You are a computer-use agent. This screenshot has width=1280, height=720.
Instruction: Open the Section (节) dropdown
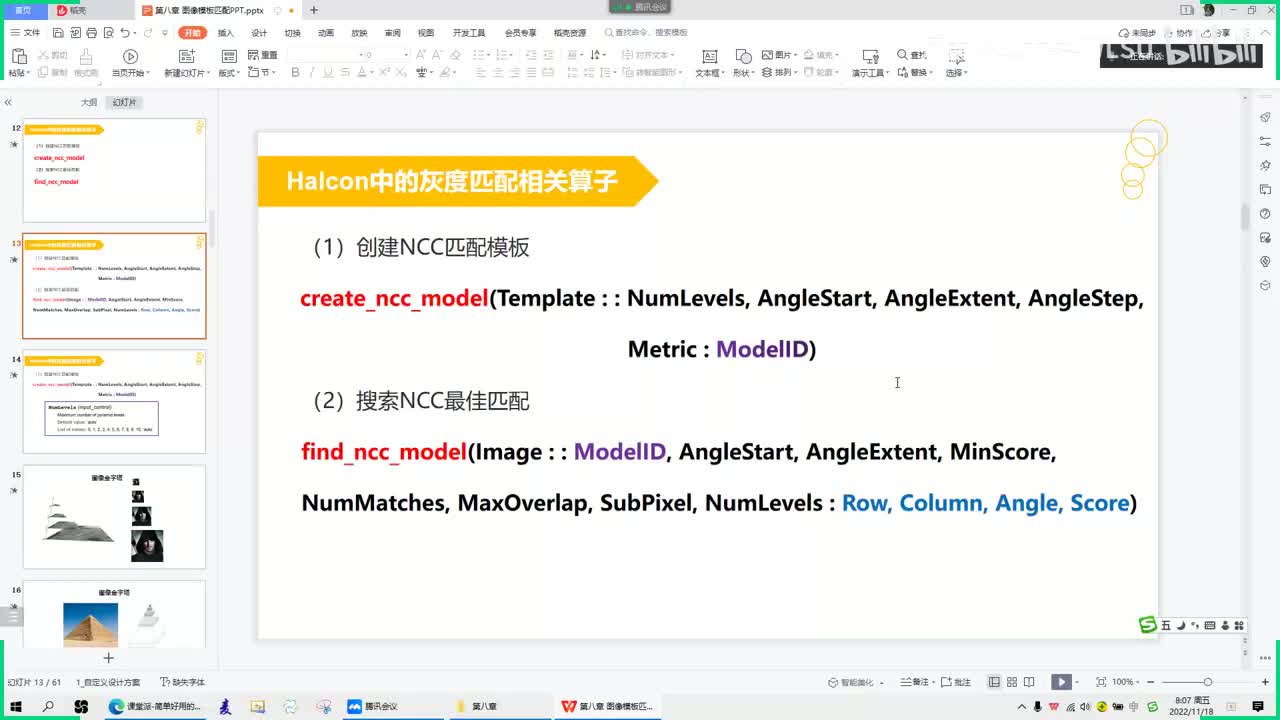262,73
